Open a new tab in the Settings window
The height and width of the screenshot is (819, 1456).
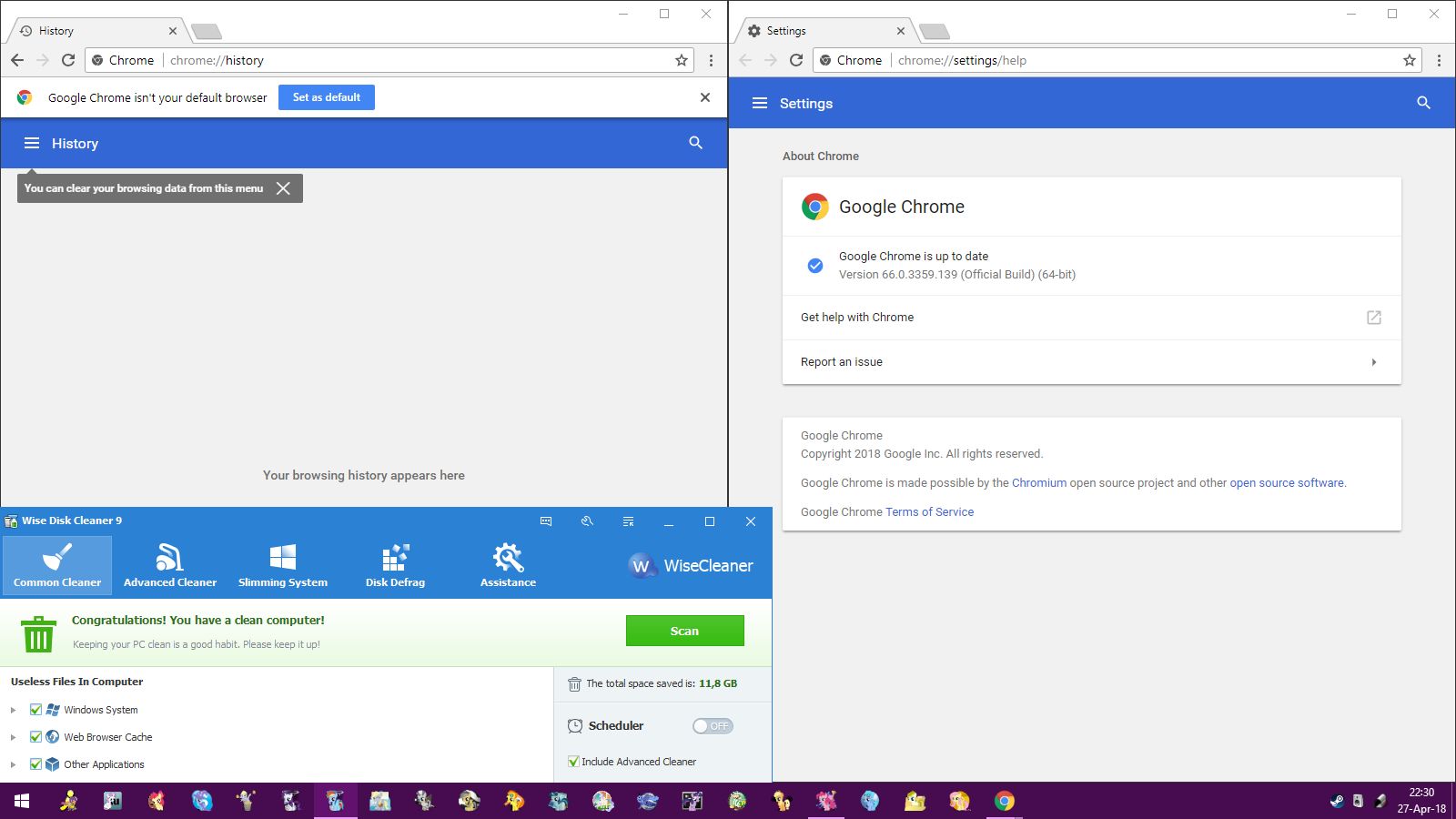(x=935, y=32)
